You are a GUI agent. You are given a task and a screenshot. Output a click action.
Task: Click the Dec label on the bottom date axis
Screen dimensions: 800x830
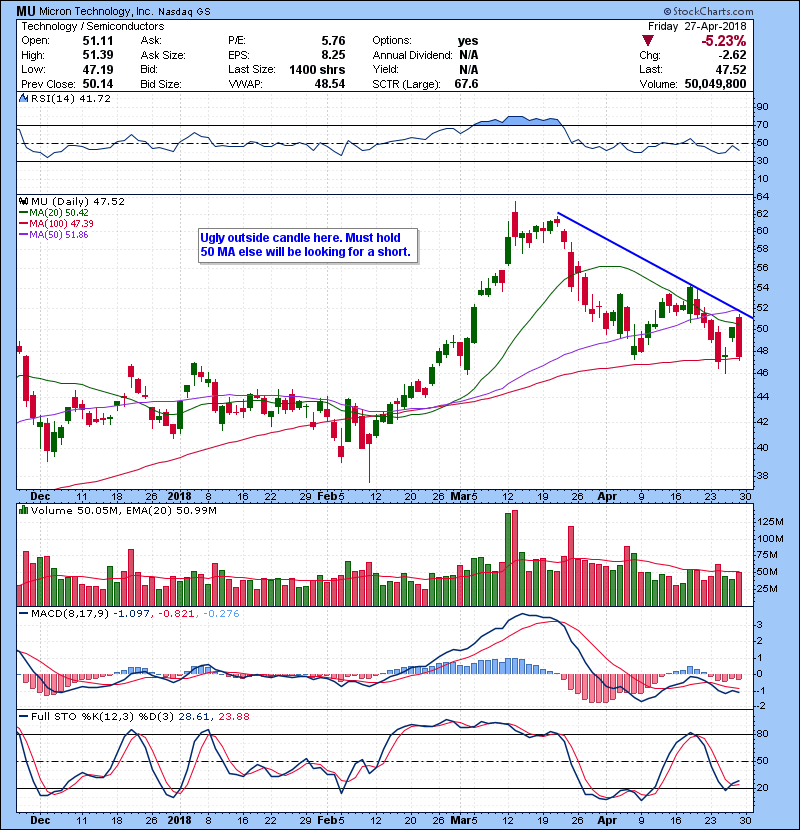click(x=40, y=820)
